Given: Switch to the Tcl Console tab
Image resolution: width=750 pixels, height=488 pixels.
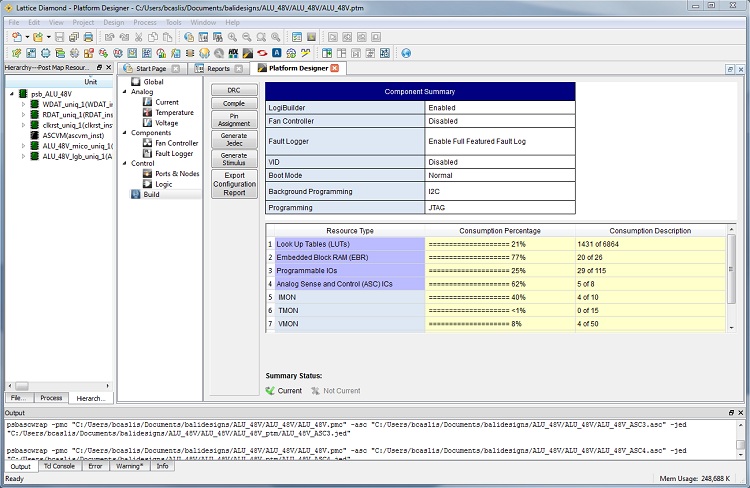Looking at the screenshot, I should click(58, 466).
